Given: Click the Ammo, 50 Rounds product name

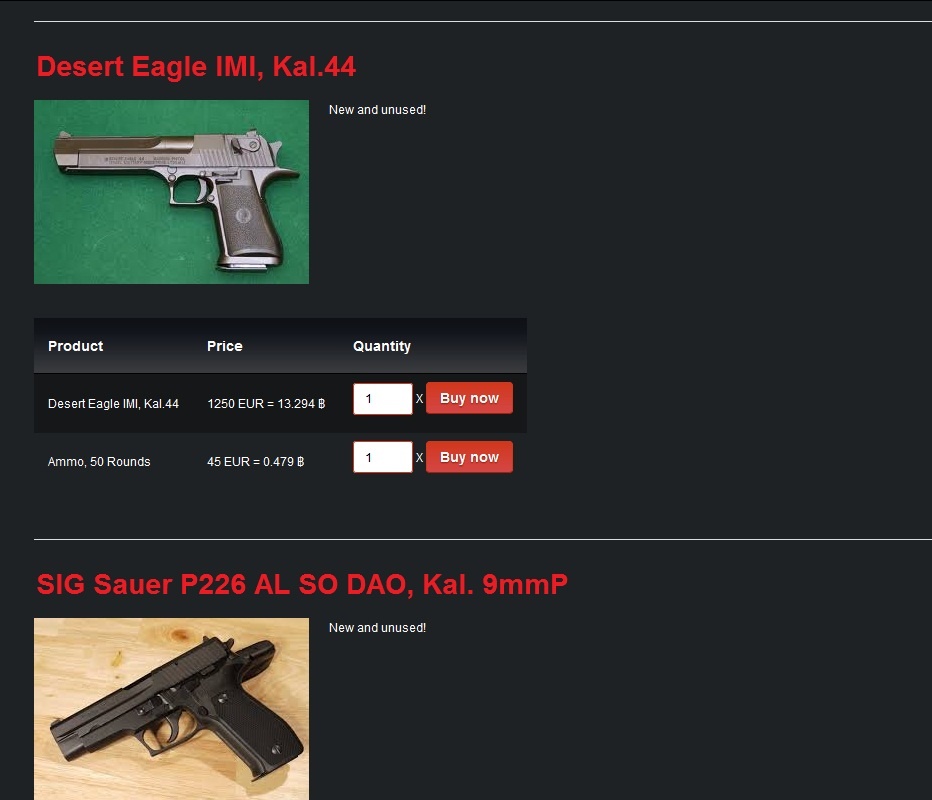Looking at the screenshot, I should (x=99, y=462).
